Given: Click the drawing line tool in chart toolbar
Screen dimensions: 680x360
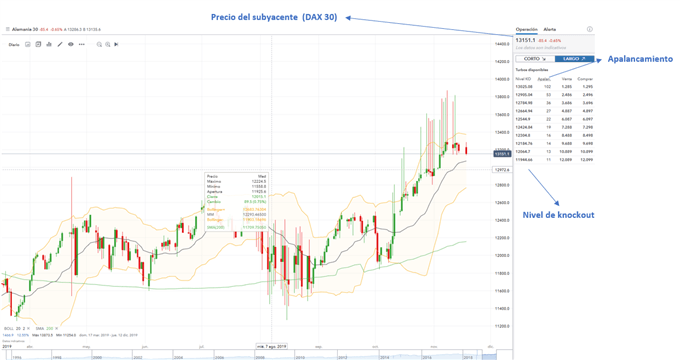Looking at the screenshot, I should (x=60, y=44).
